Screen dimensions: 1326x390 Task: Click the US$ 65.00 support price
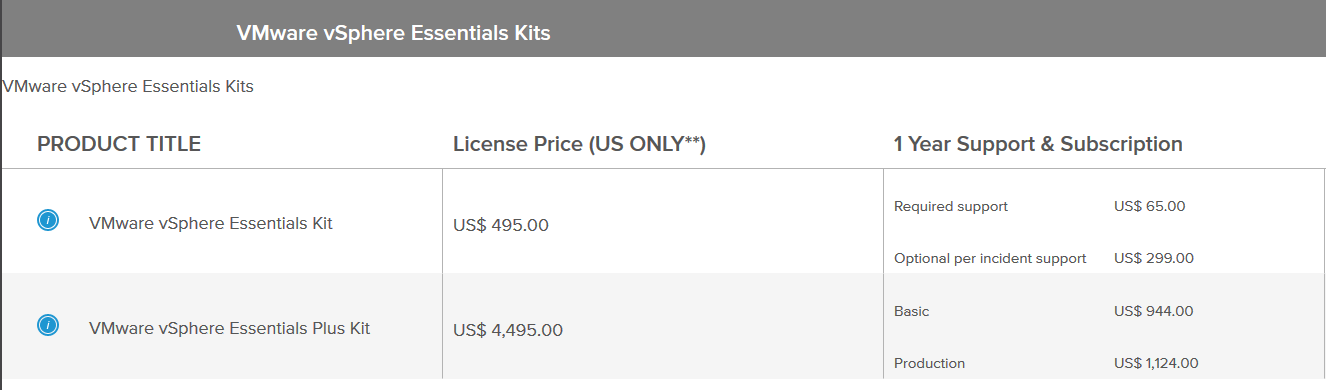1149,207
